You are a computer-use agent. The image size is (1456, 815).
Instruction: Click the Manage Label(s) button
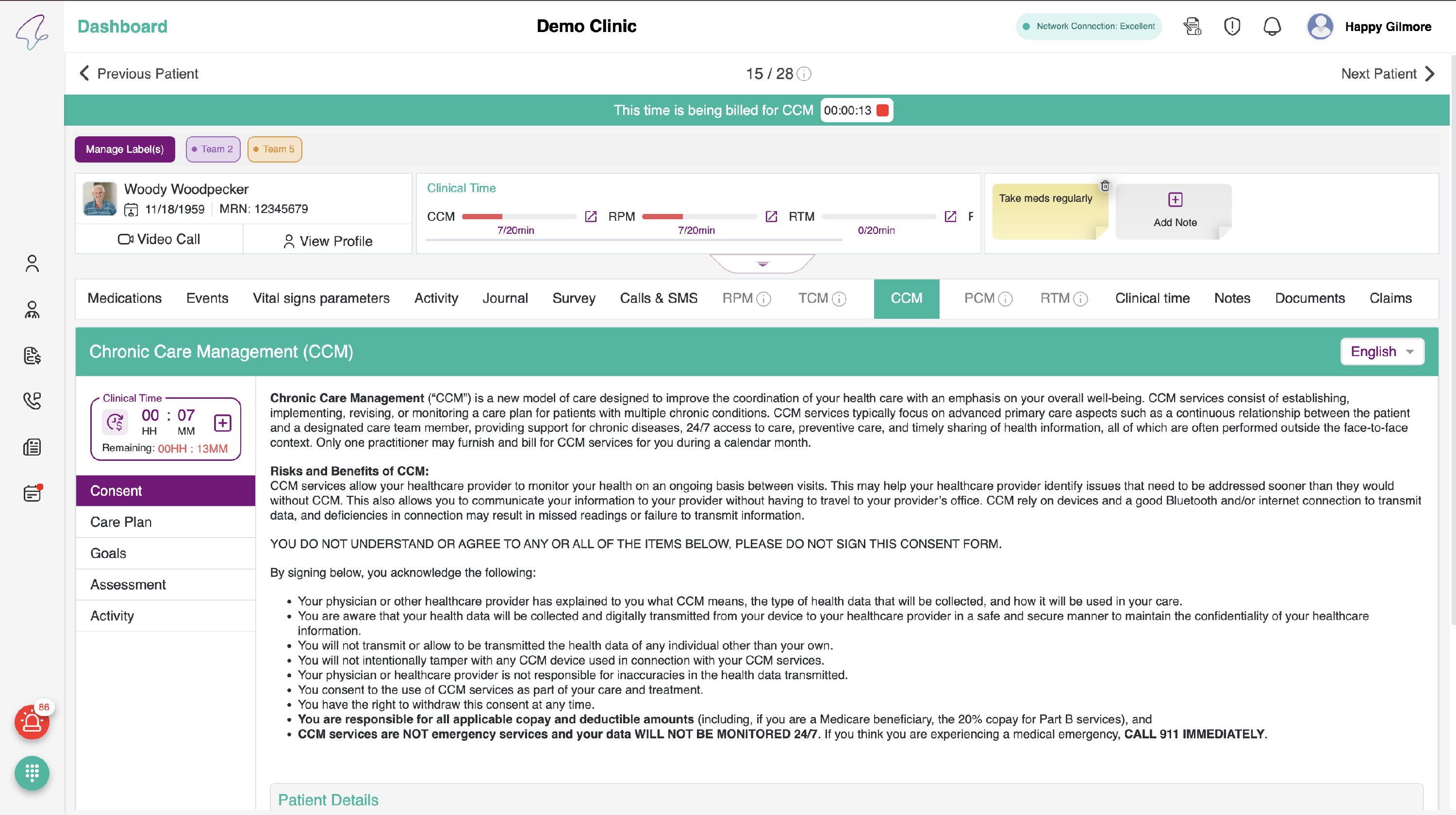[125, 149]
